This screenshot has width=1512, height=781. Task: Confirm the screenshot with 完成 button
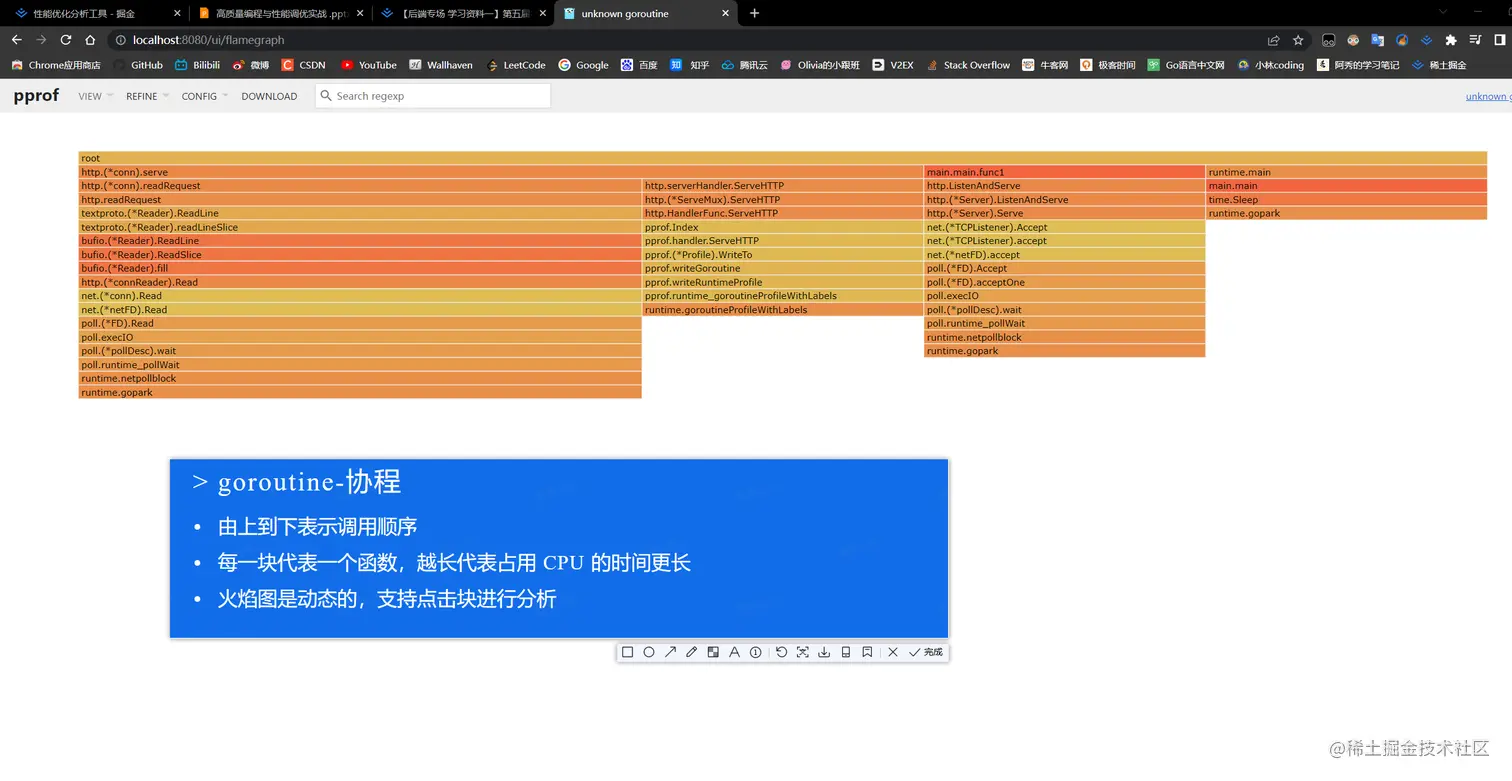tap(925, 652)
